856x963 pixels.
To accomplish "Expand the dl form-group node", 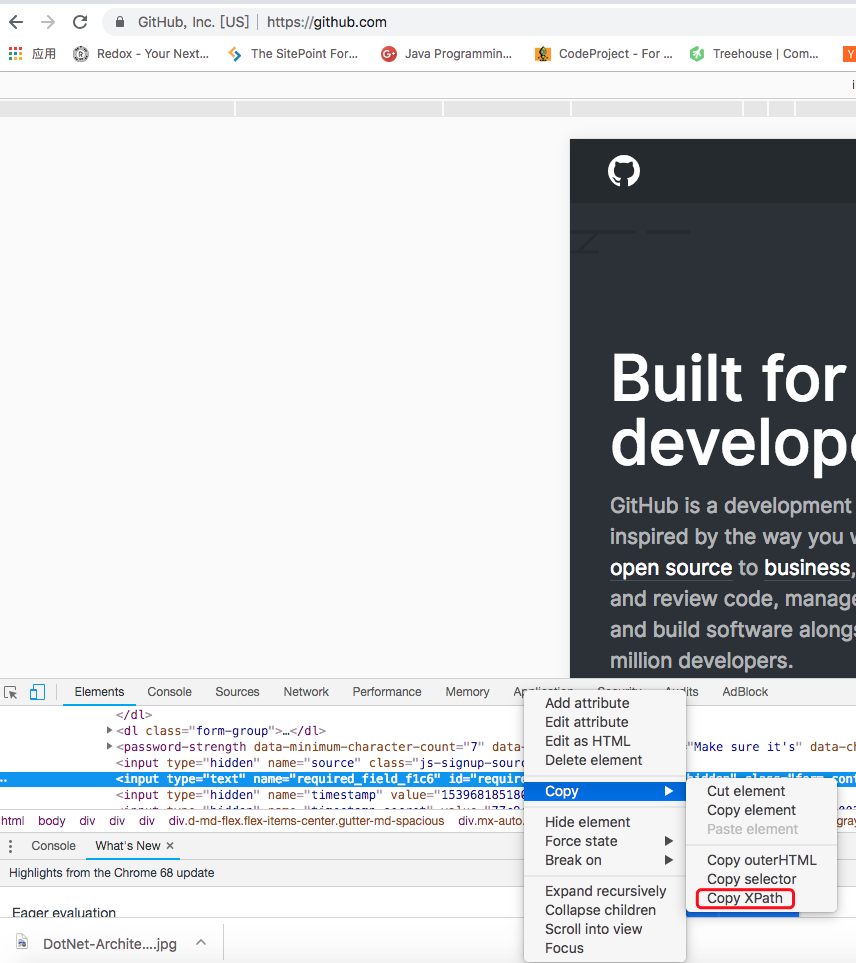I will (x=109, y=731).
